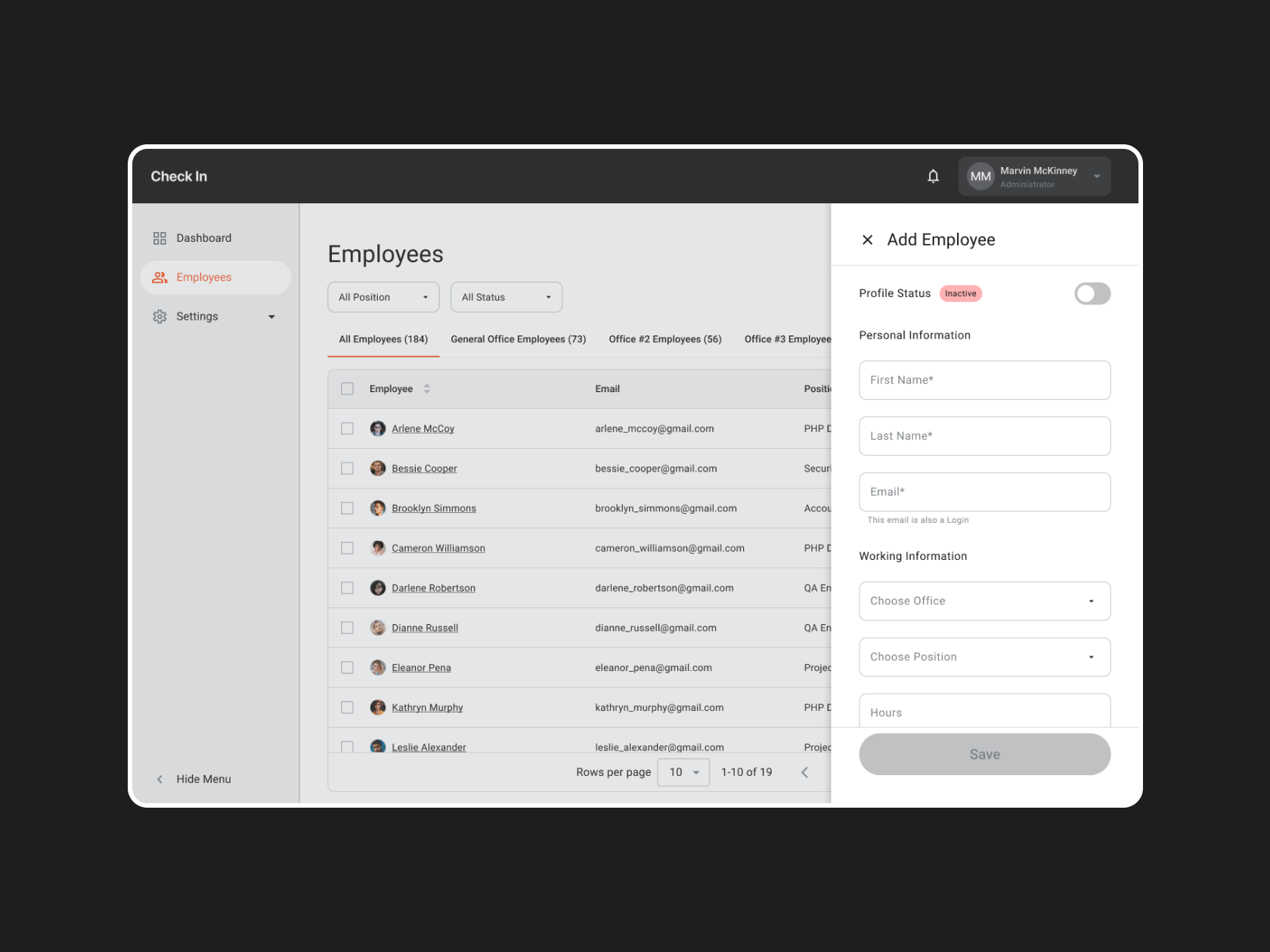This screenshot has height=952, width=1270.
Task: Switch to All Employees (184) tab
Action: pyautogui.click(x=383, y=339)
